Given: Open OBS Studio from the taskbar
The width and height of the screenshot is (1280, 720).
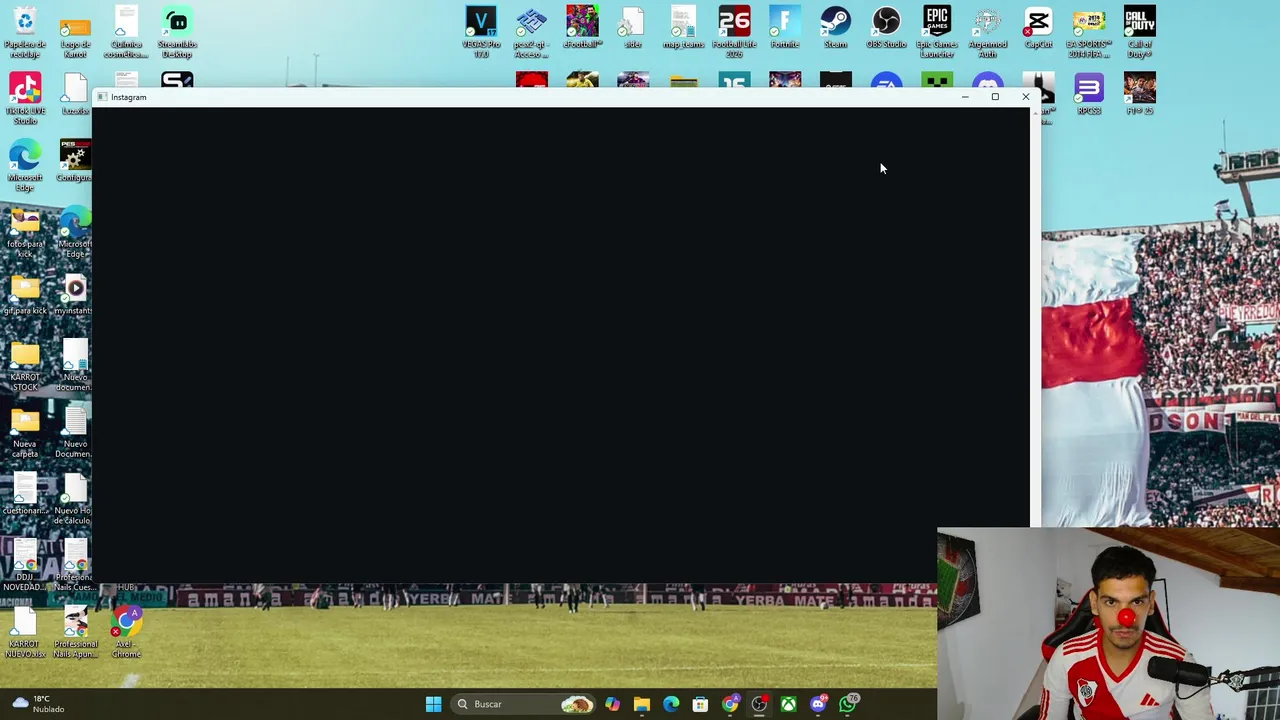Looking at the screenshot, I should (x=759, y=704).
